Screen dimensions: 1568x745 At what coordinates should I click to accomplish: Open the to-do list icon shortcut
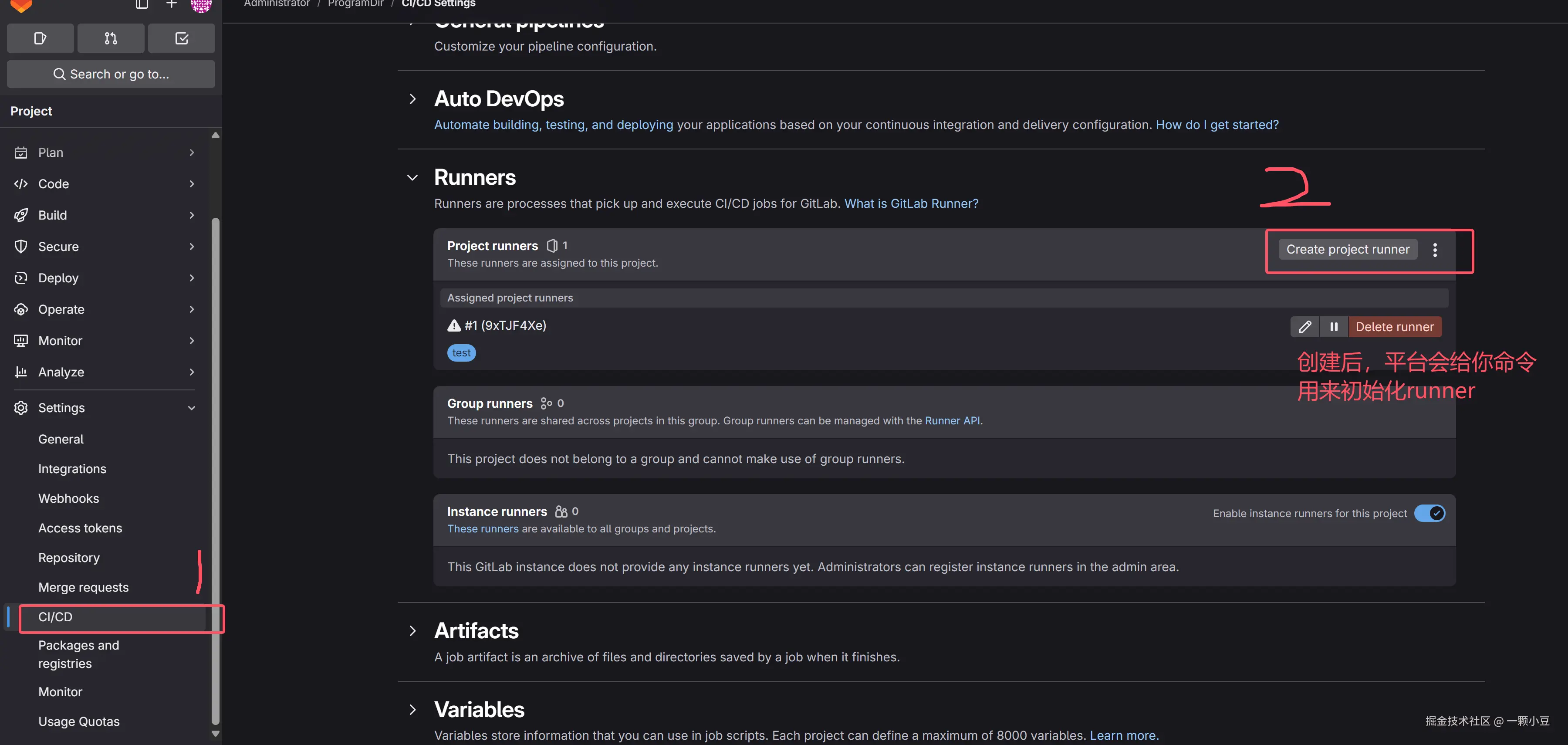(x=181, y=38)
